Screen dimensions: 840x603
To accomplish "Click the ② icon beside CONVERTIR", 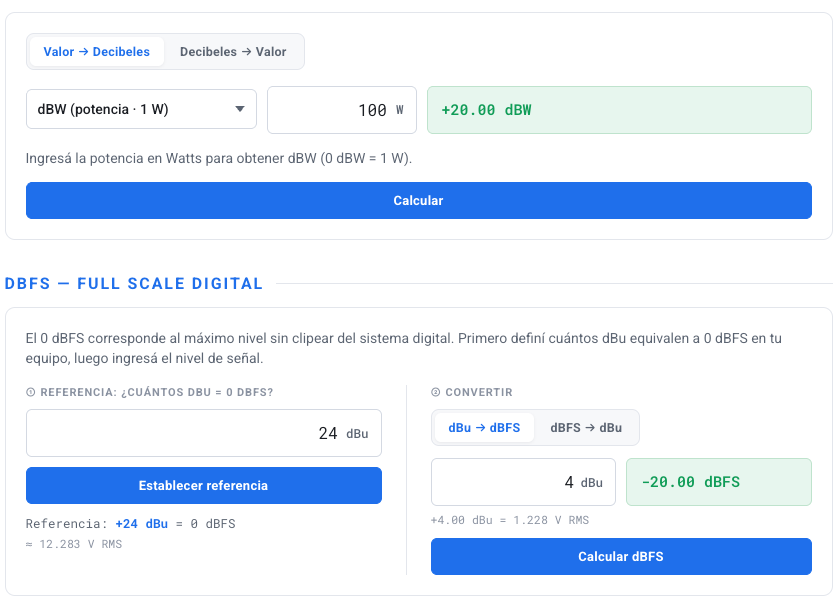I will pyautogui.click(x=438, y=393).
